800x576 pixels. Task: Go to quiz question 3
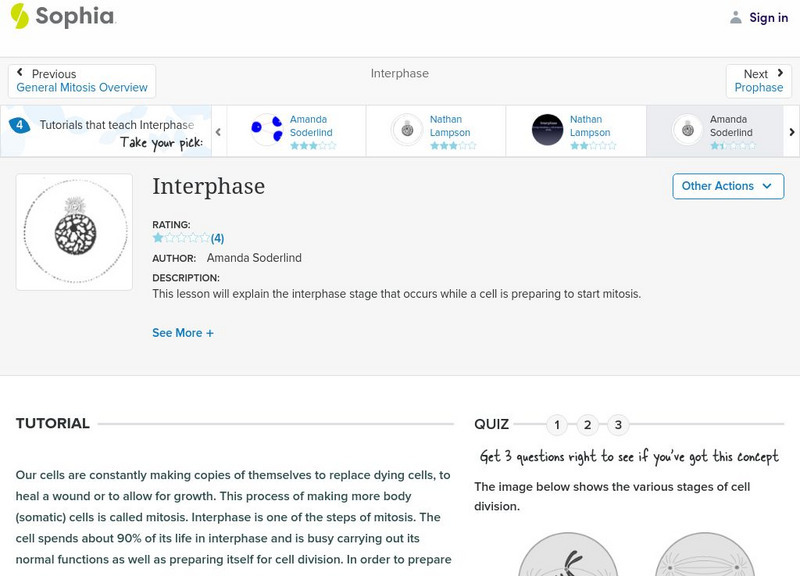point(618,425)
